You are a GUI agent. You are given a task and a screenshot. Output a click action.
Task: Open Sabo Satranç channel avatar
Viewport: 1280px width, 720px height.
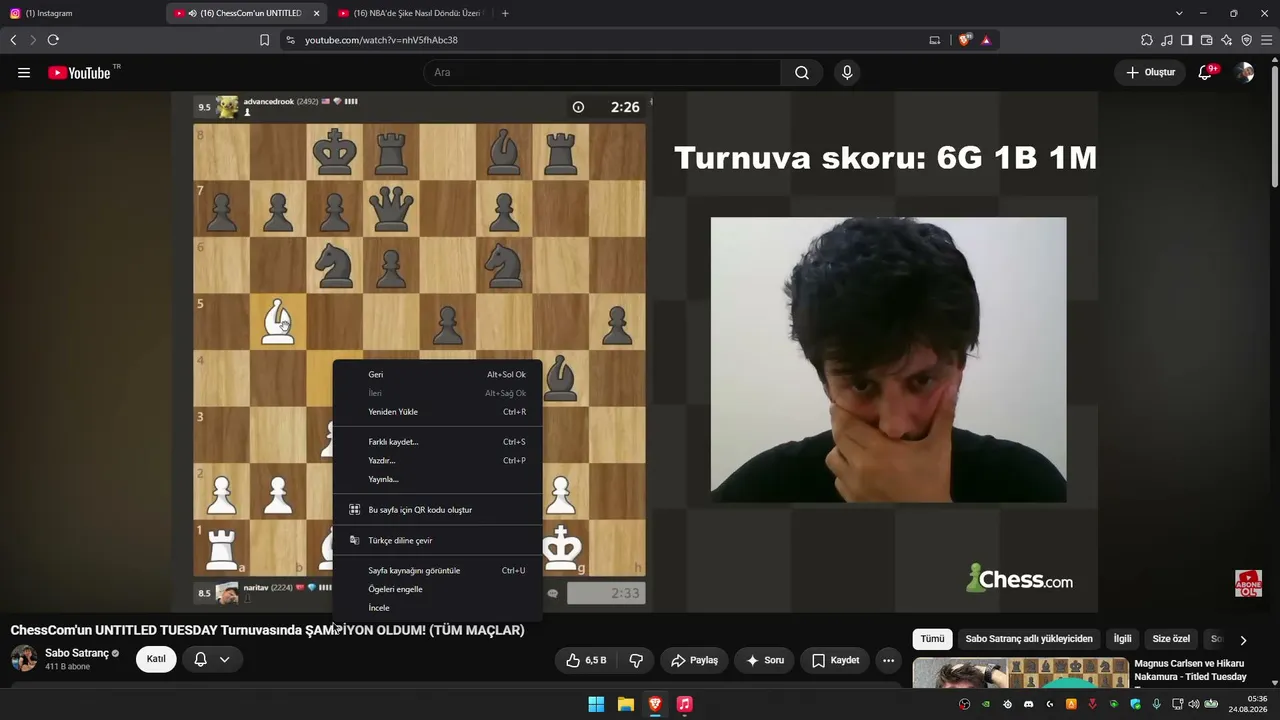click(24, 659)
